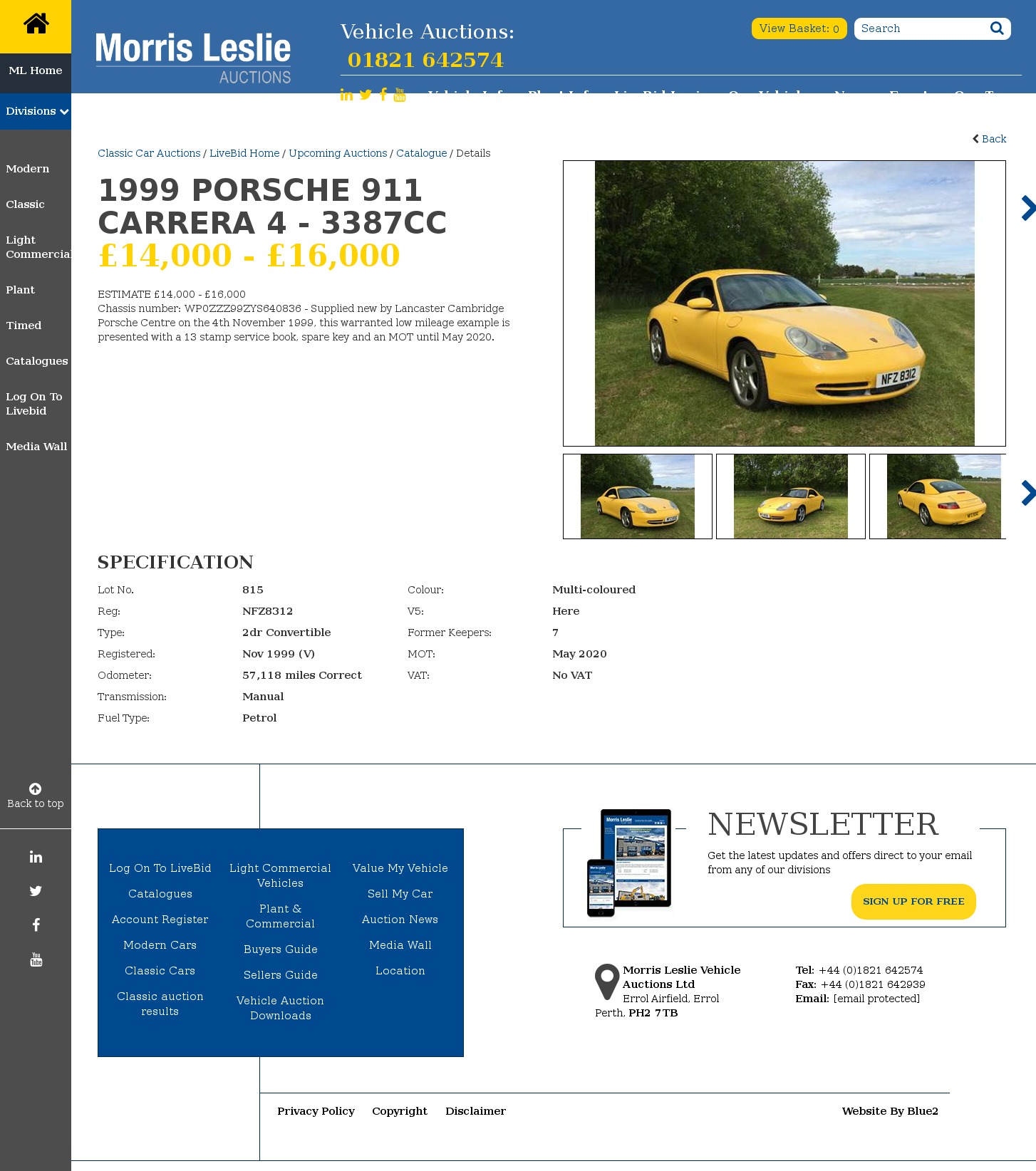Go Back using top-right link
1036x1171 pixels.
point(990,139)
